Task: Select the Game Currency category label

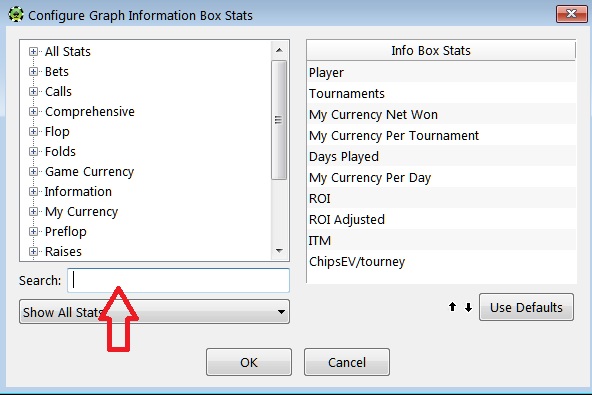Action: tap(89, 171)
